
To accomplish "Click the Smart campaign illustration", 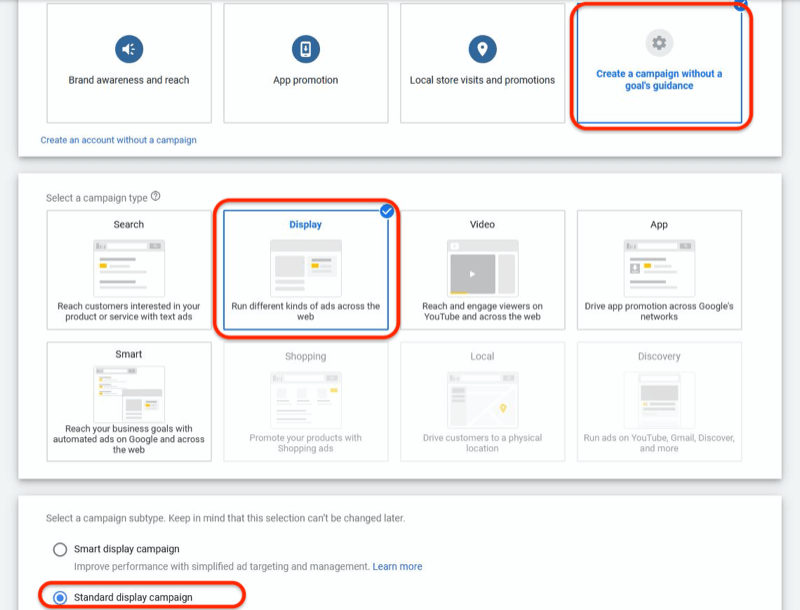I will click(x=129, y=394).
